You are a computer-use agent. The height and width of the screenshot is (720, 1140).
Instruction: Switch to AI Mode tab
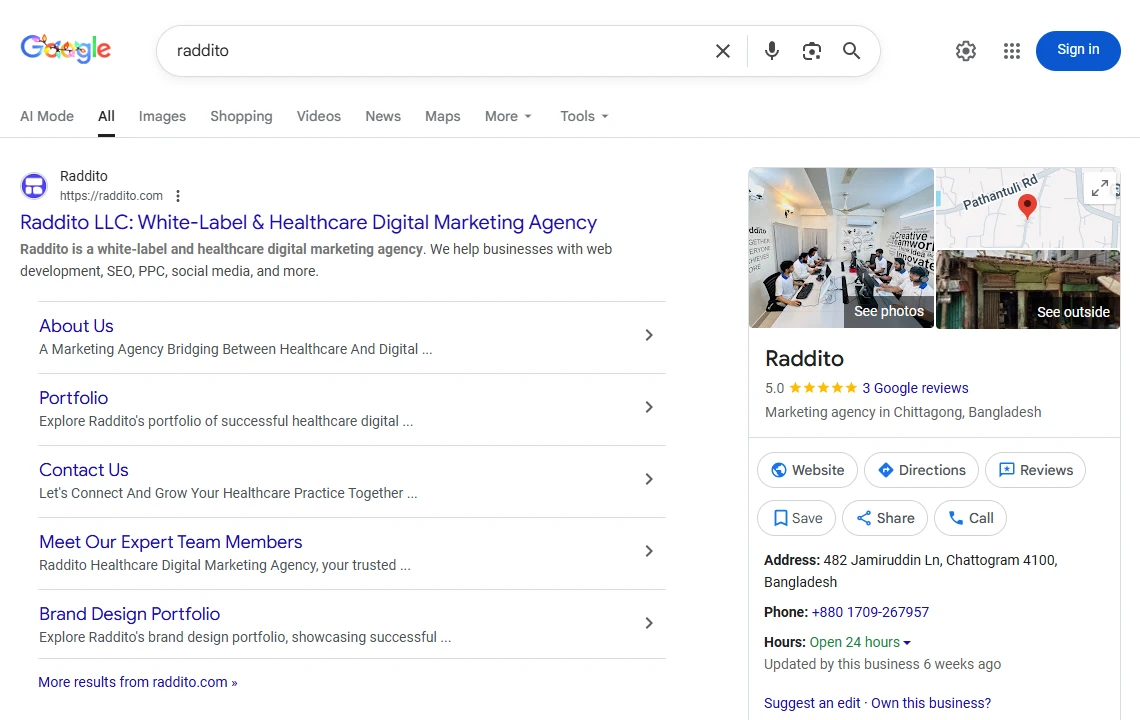pyautogui.click(x=47, y=116)
